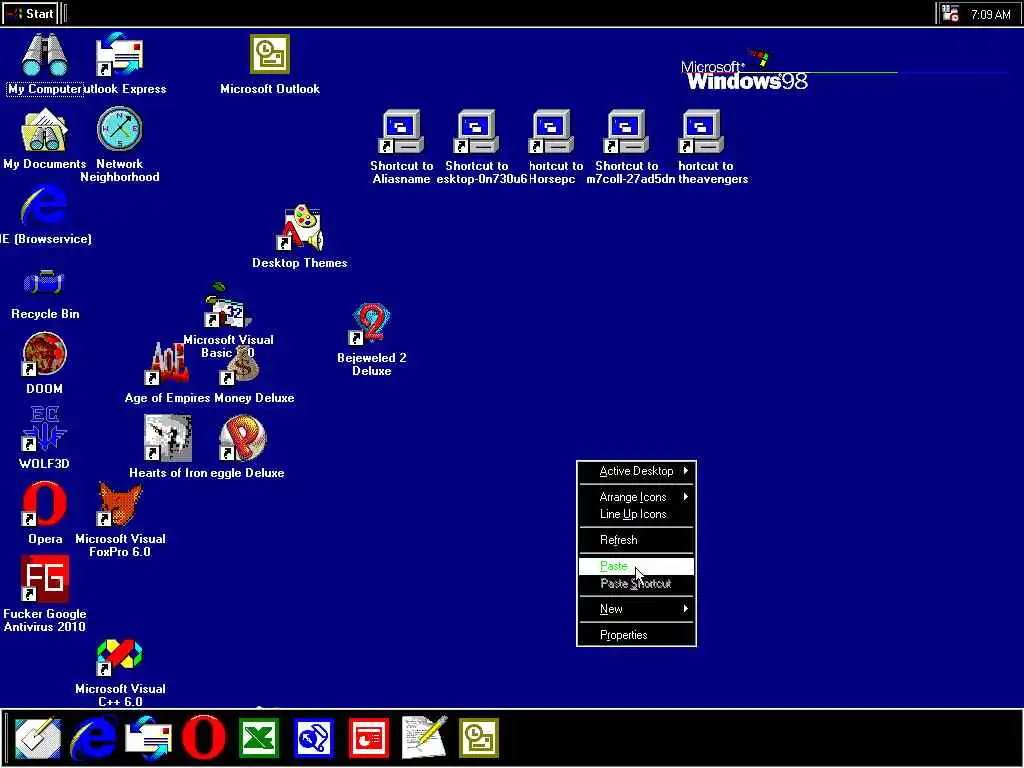Image resolution: width=1024 pixels, height=768 pixels.
Task: Select the Microsoft Outlook desktop icon
Action: 270,55
